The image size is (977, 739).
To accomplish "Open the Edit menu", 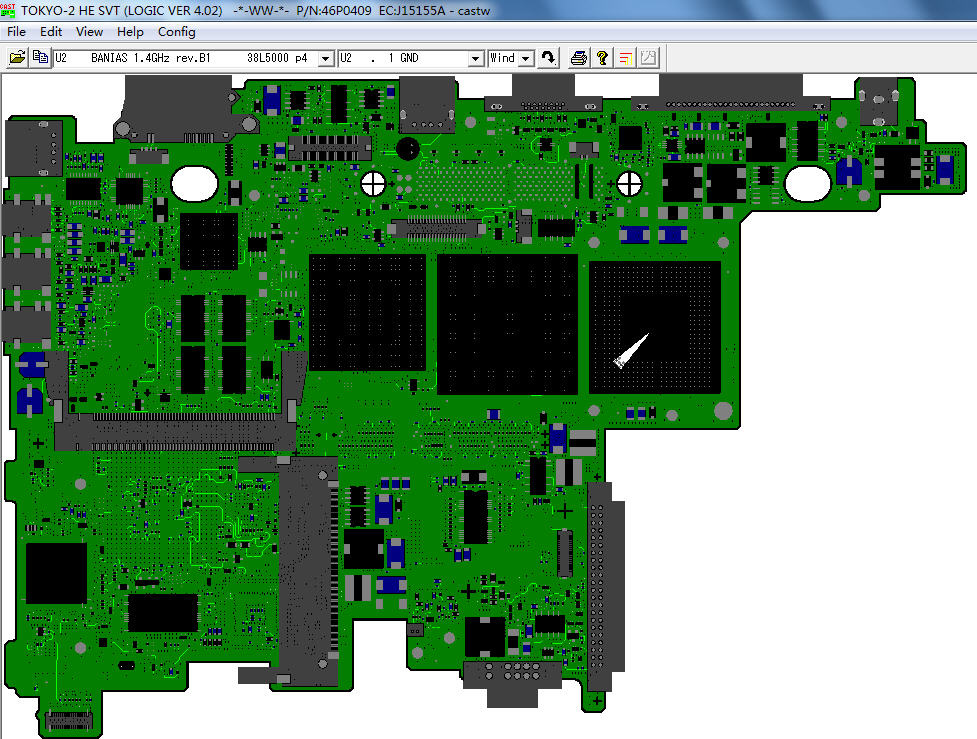I will (51, 32).
